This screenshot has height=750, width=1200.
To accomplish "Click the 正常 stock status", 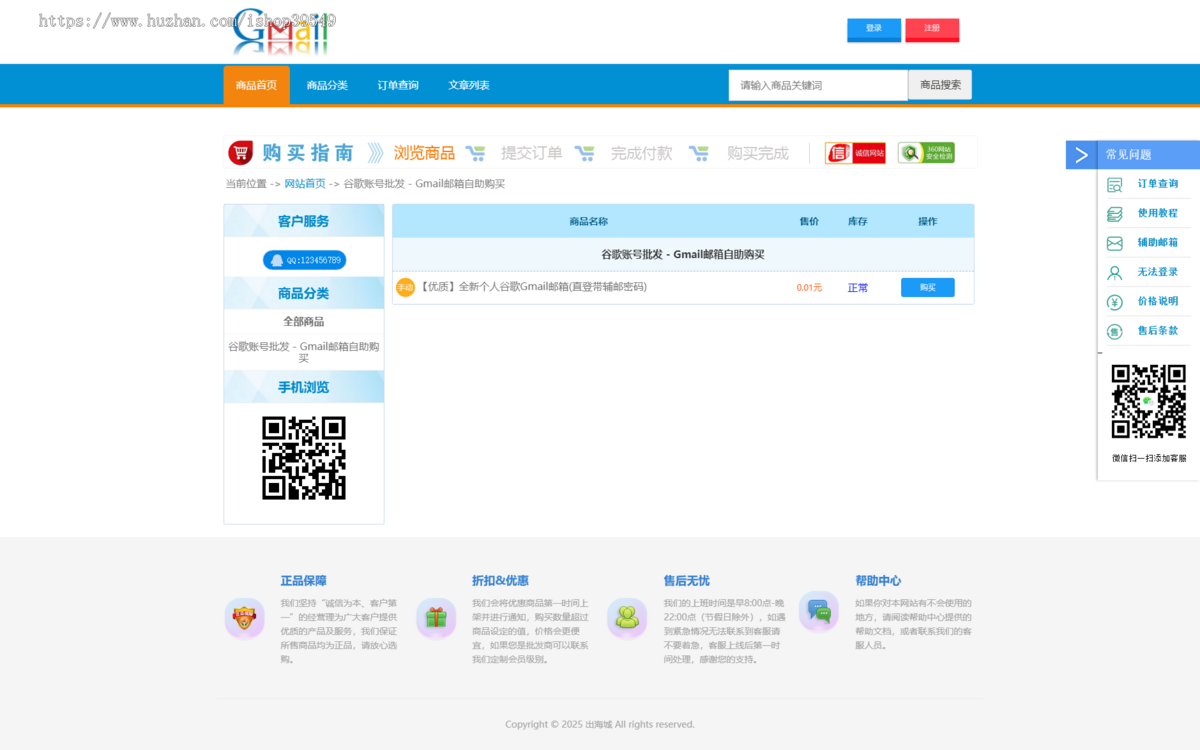I will click(858, 288).
